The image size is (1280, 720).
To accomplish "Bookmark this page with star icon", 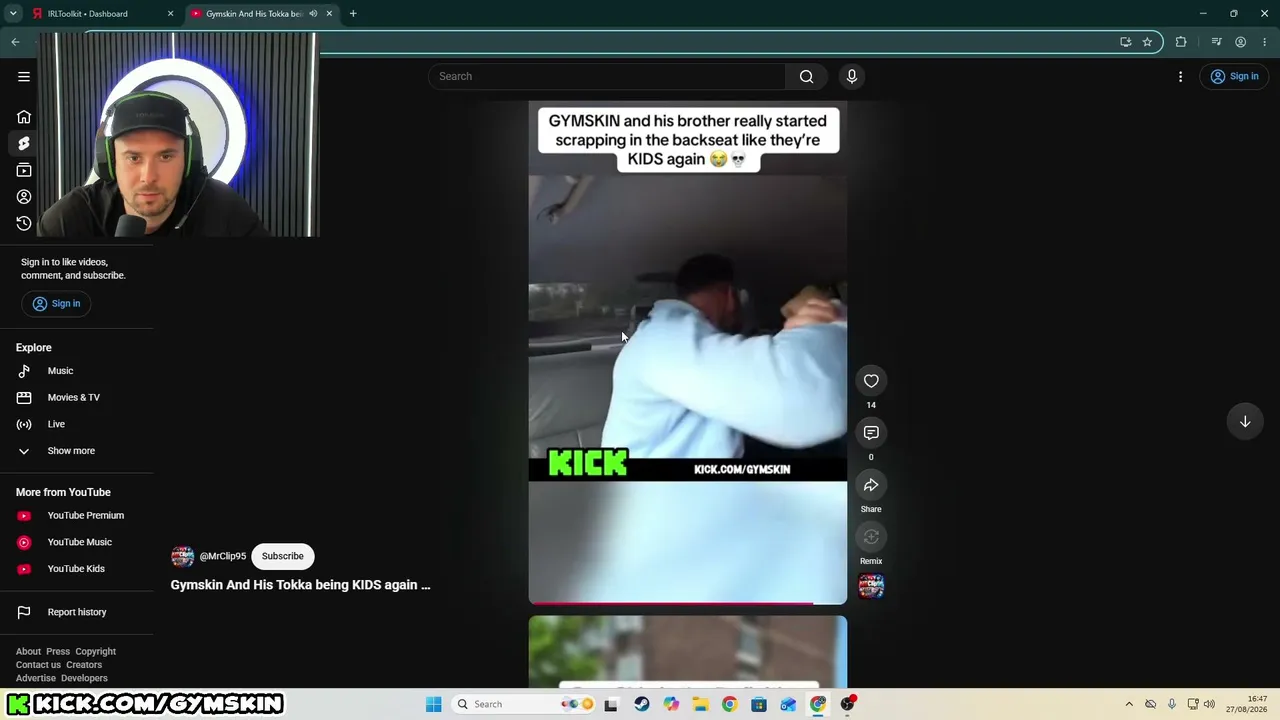I will [x=1147, y=42].
